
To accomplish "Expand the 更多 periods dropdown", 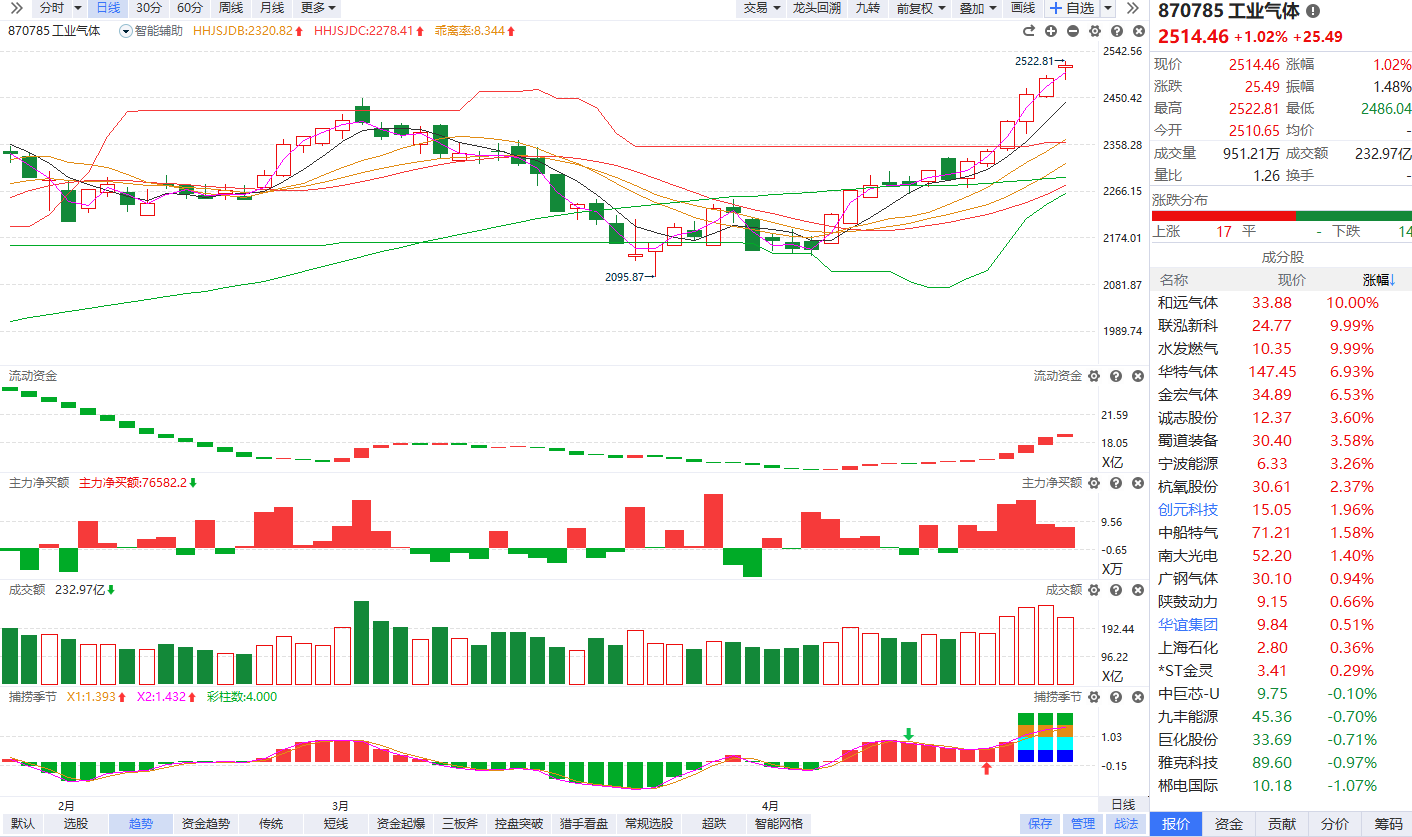I will tap(318, 8).
